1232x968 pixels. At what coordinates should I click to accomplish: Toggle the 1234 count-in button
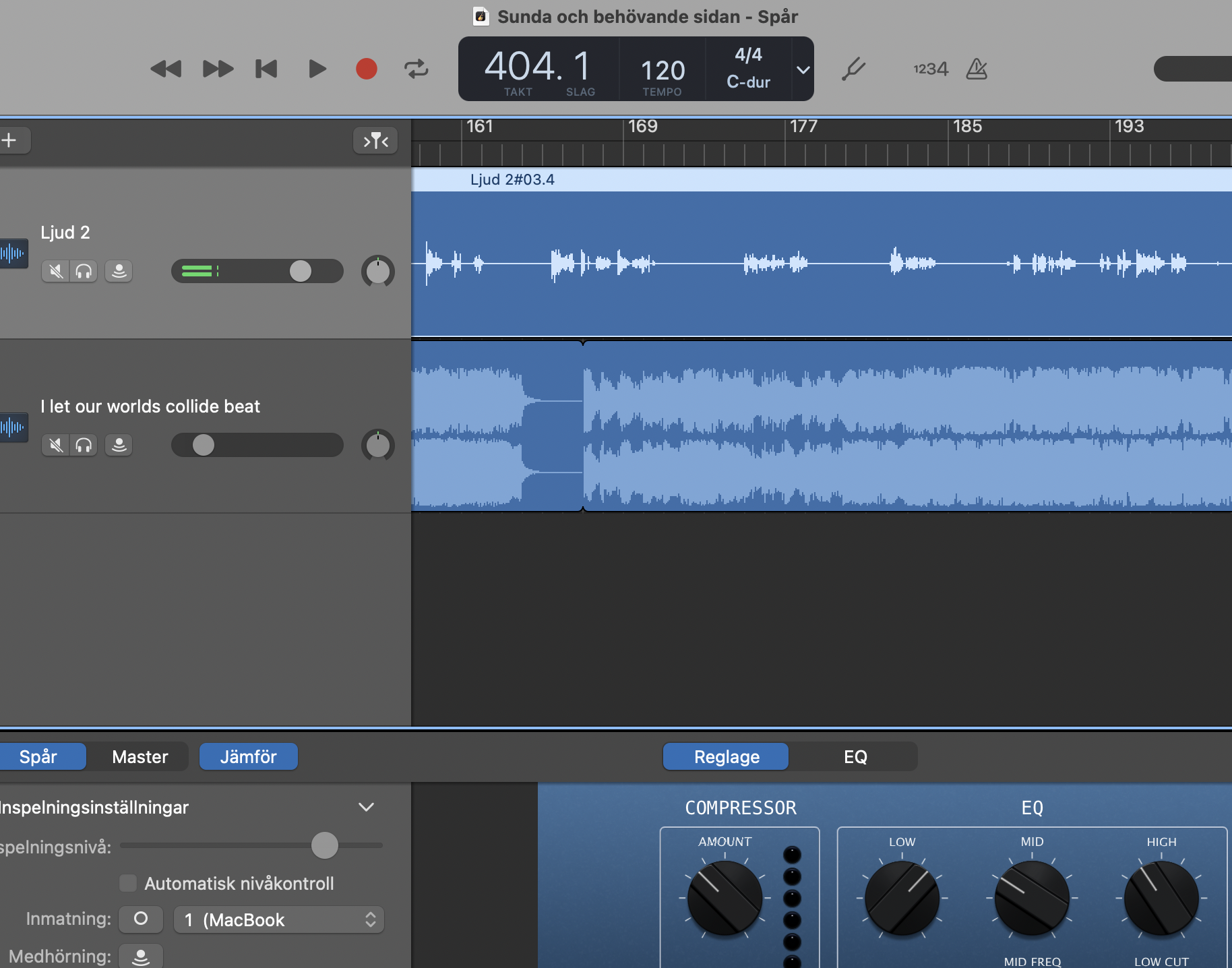tap(930, 69)
